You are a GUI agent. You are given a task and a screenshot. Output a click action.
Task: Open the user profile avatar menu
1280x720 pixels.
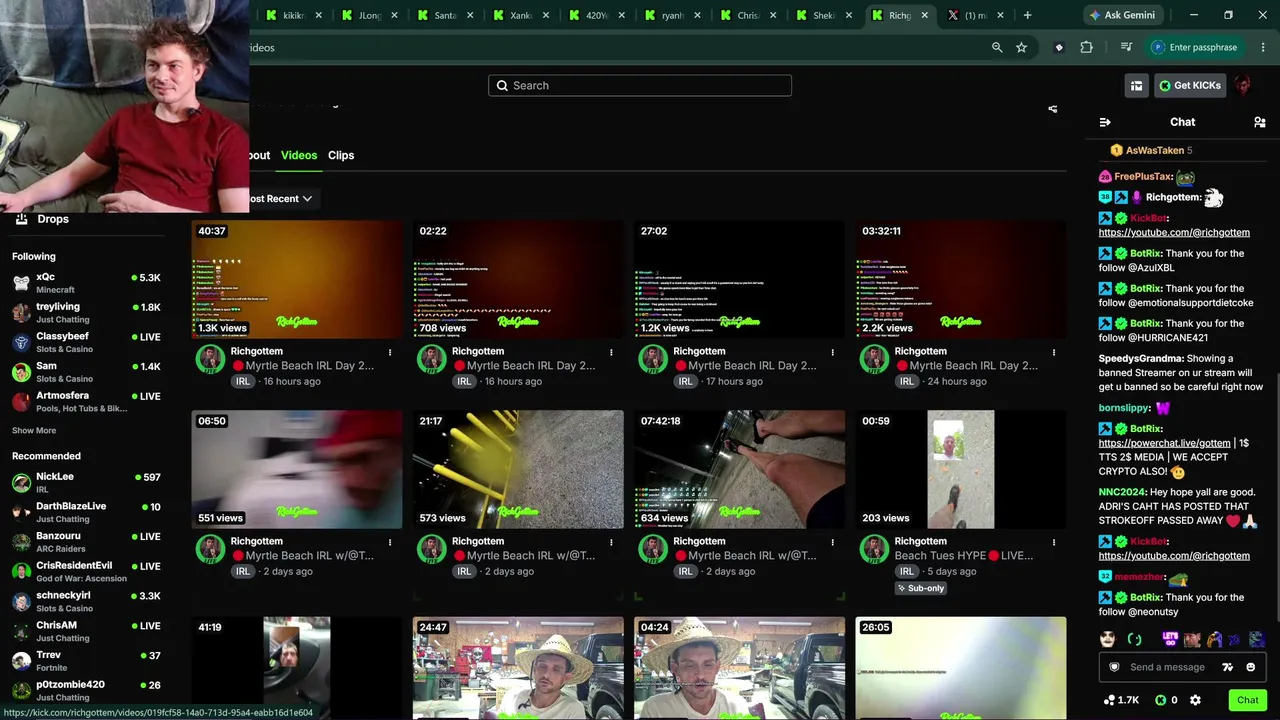click(x=1243, y=86)
